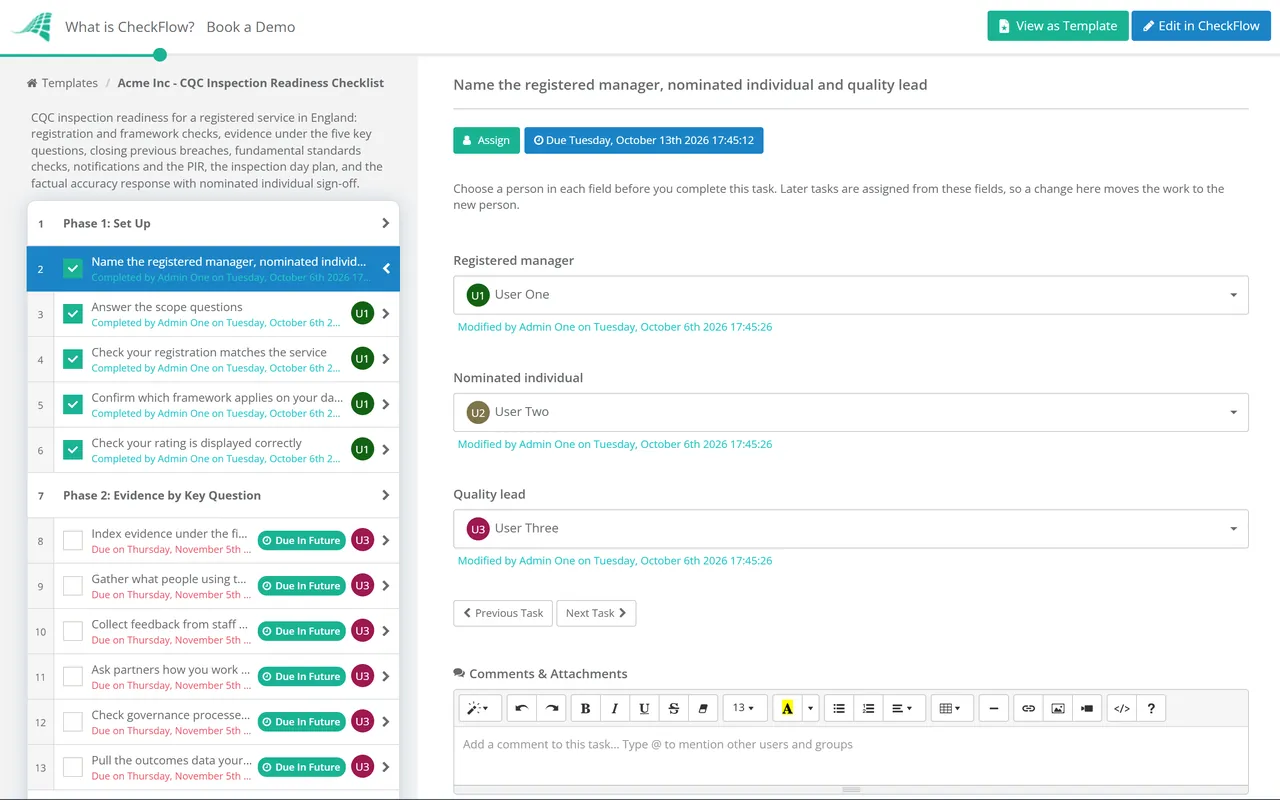Uncheck 'Check your rating is displayed correctly'
This screenshot has width=1280, height=800.
coord(73,450)
